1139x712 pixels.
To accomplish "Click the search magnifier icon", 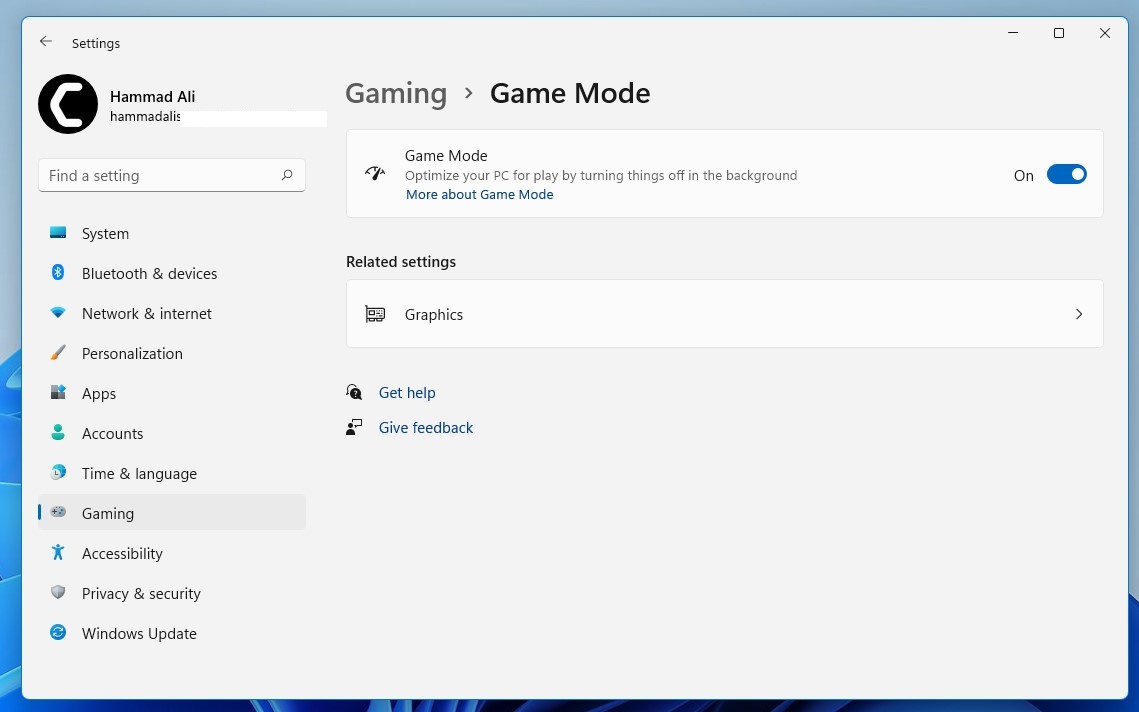I will click(x=287, y=175).
